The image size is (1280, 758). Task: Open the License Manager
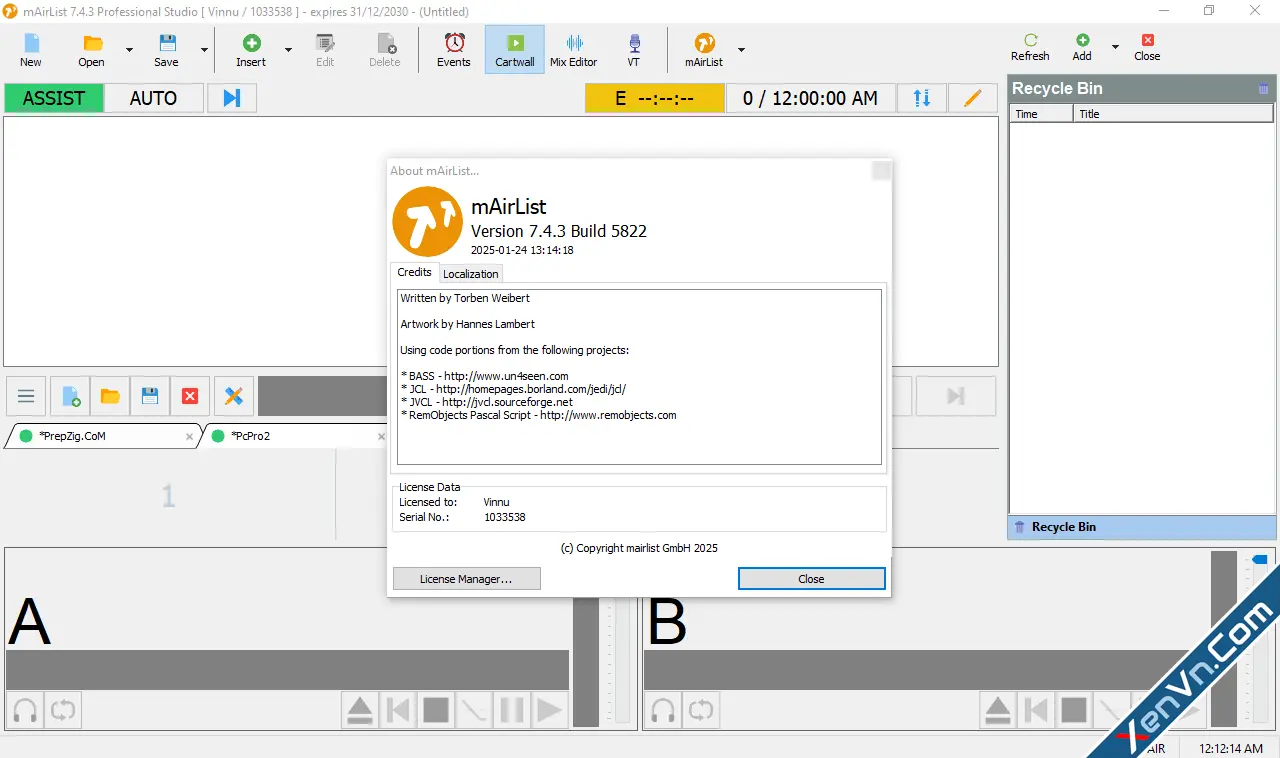pyautogui.click(x=466, y=579)
